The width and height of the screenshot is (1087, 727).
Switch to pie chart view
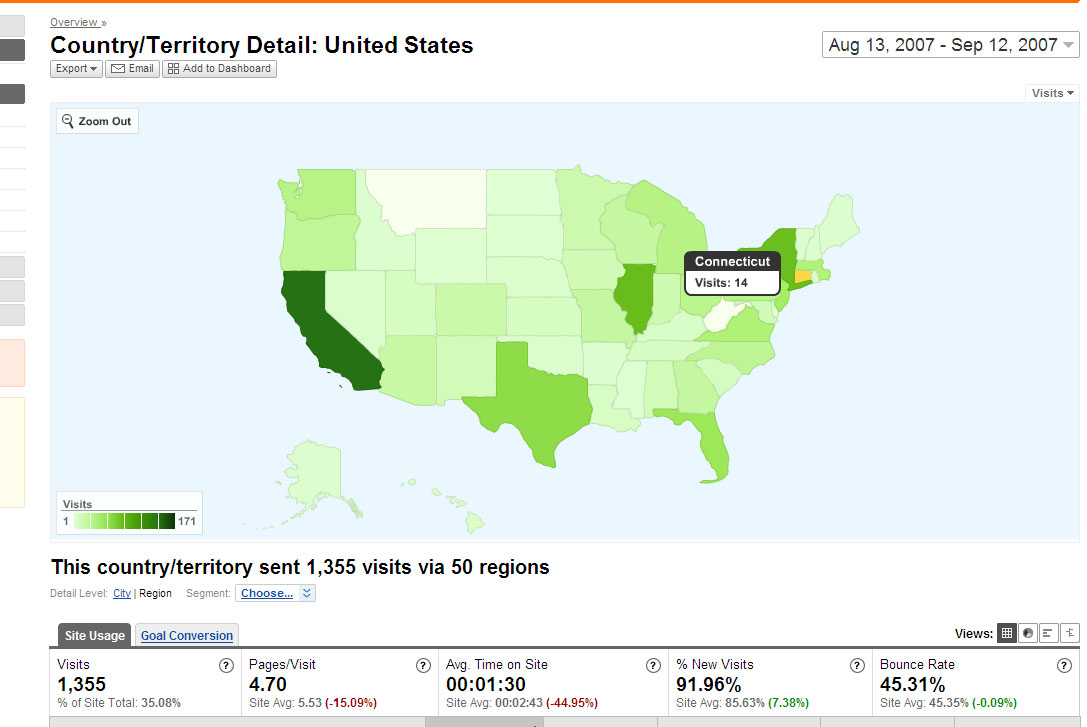1028,633
